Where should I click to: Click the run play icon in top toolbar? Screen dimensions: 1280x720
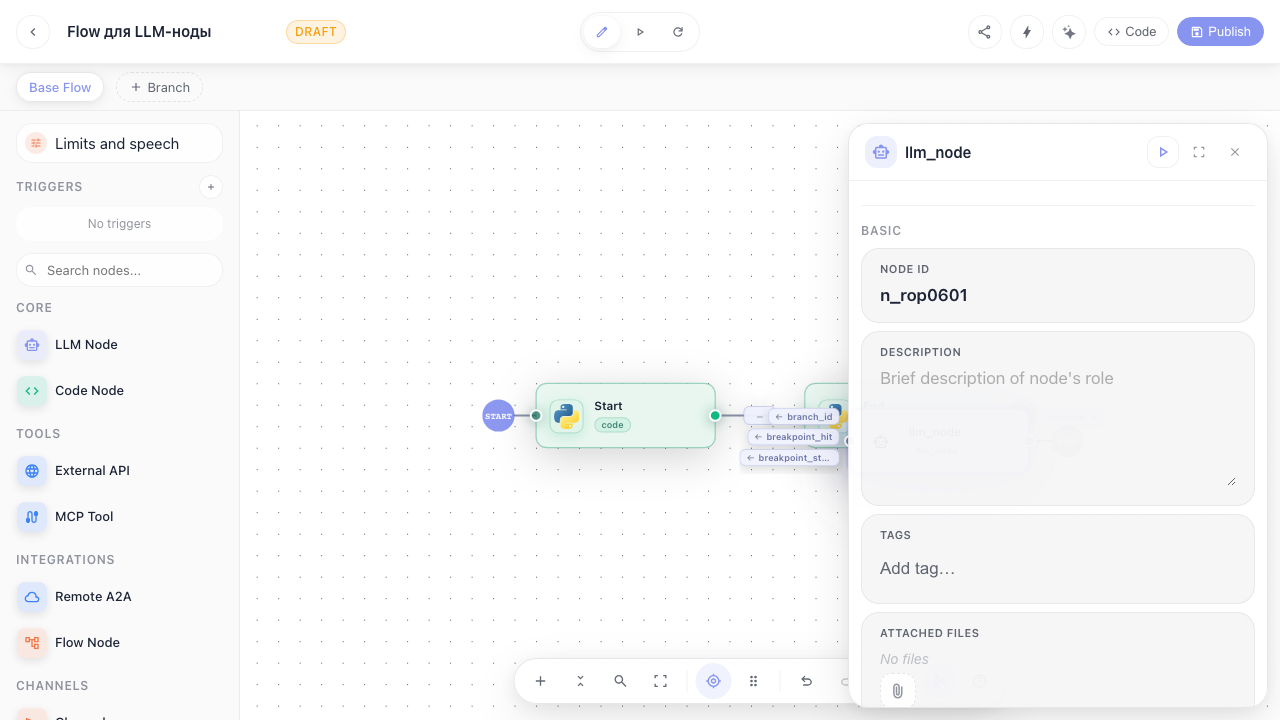(640, 32)
